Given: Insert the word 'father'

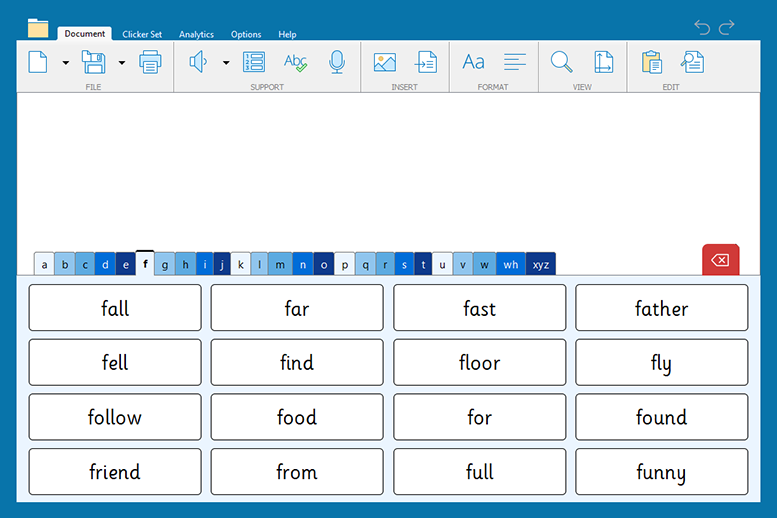Looking at the screenshot, I should click(661, 308).
